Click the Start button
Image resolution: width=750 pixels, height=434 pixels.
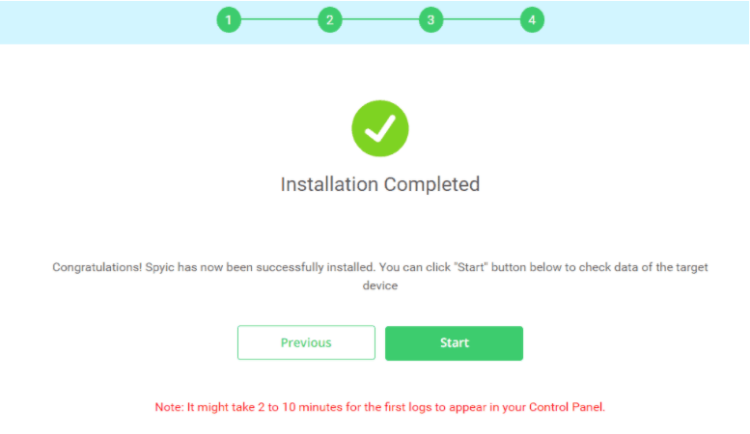coord(453,343)
